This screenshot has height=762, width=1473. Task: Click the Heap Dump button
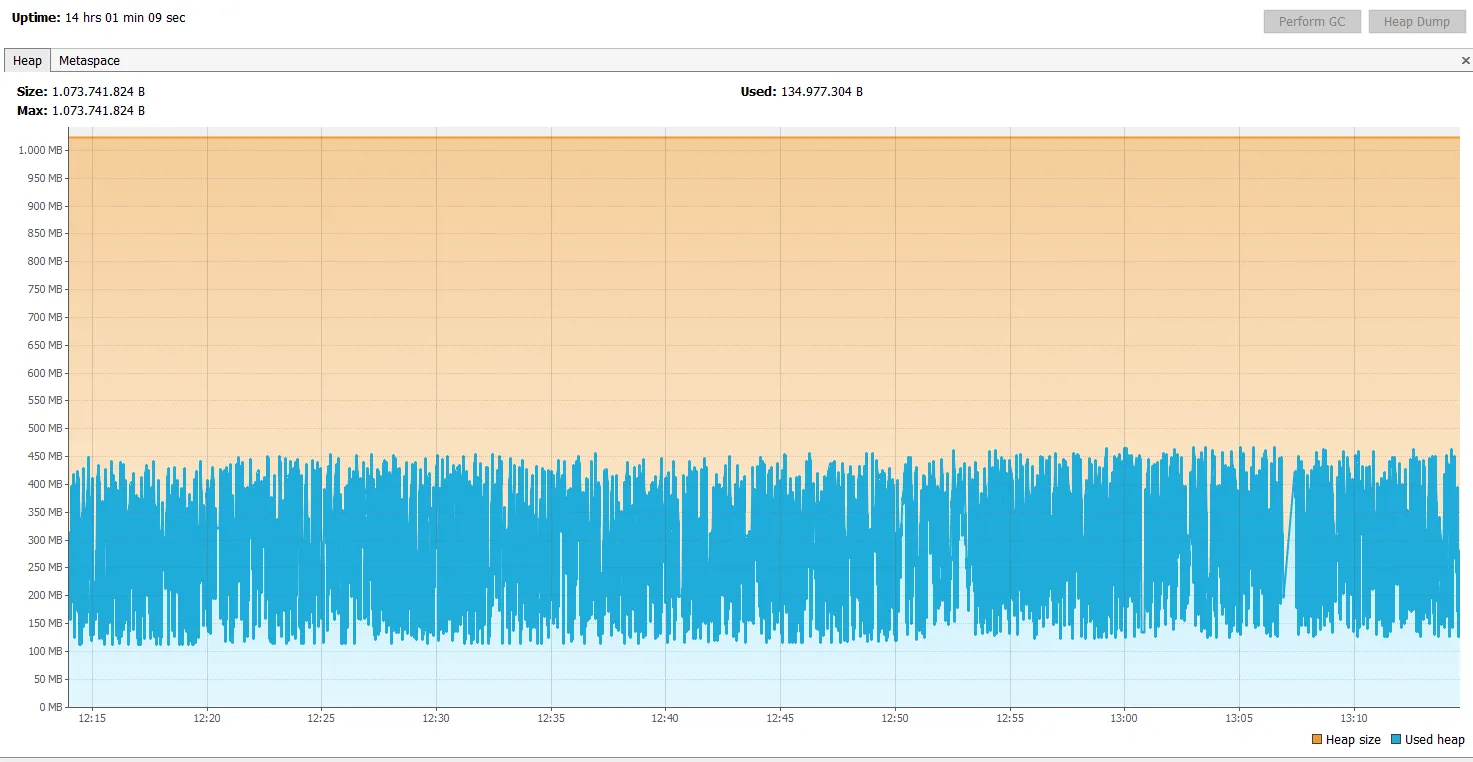tap(1416, 22)
